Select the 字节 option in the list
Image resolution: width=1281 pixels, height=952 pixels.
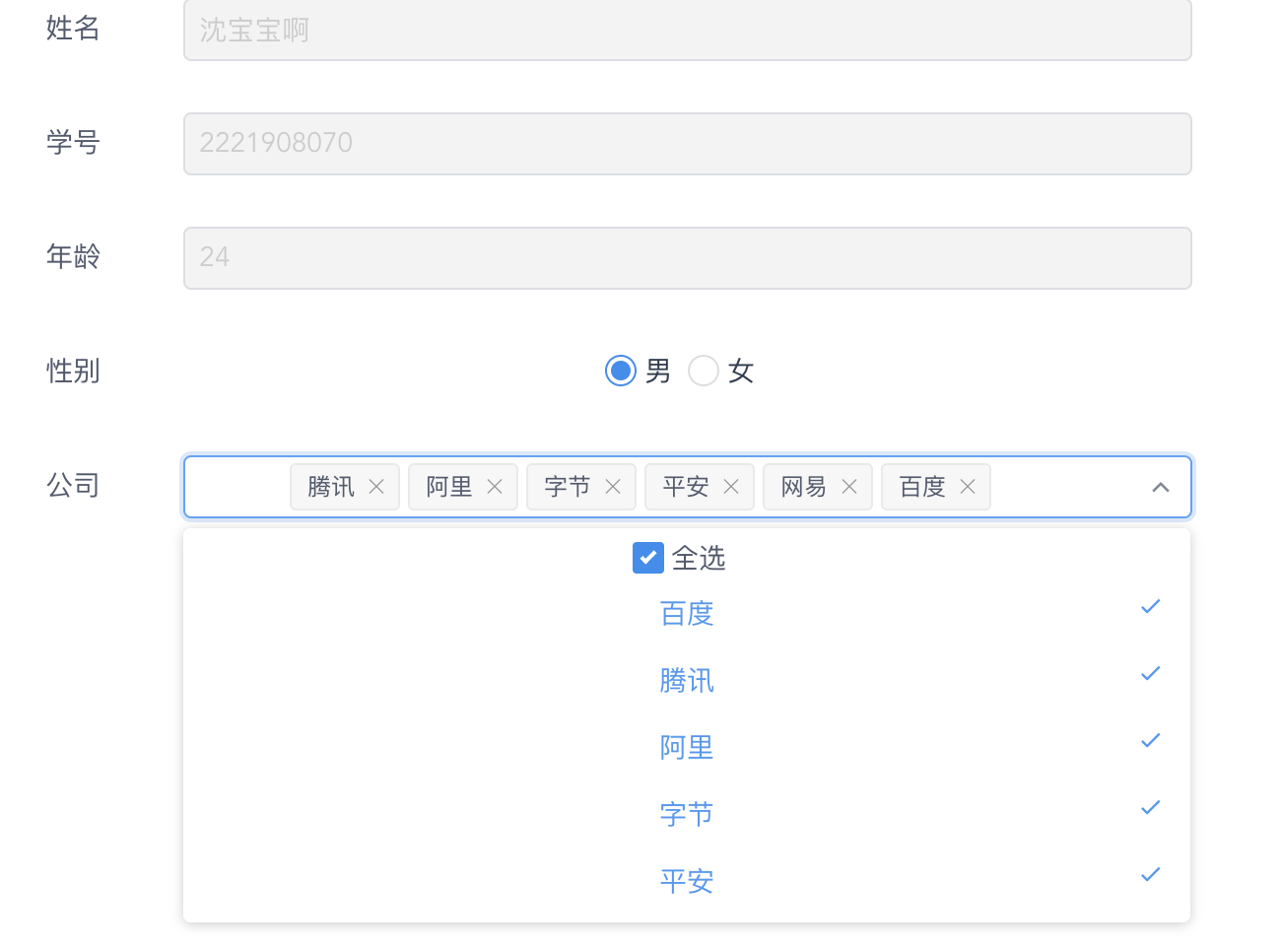click(x=687, y=814)
